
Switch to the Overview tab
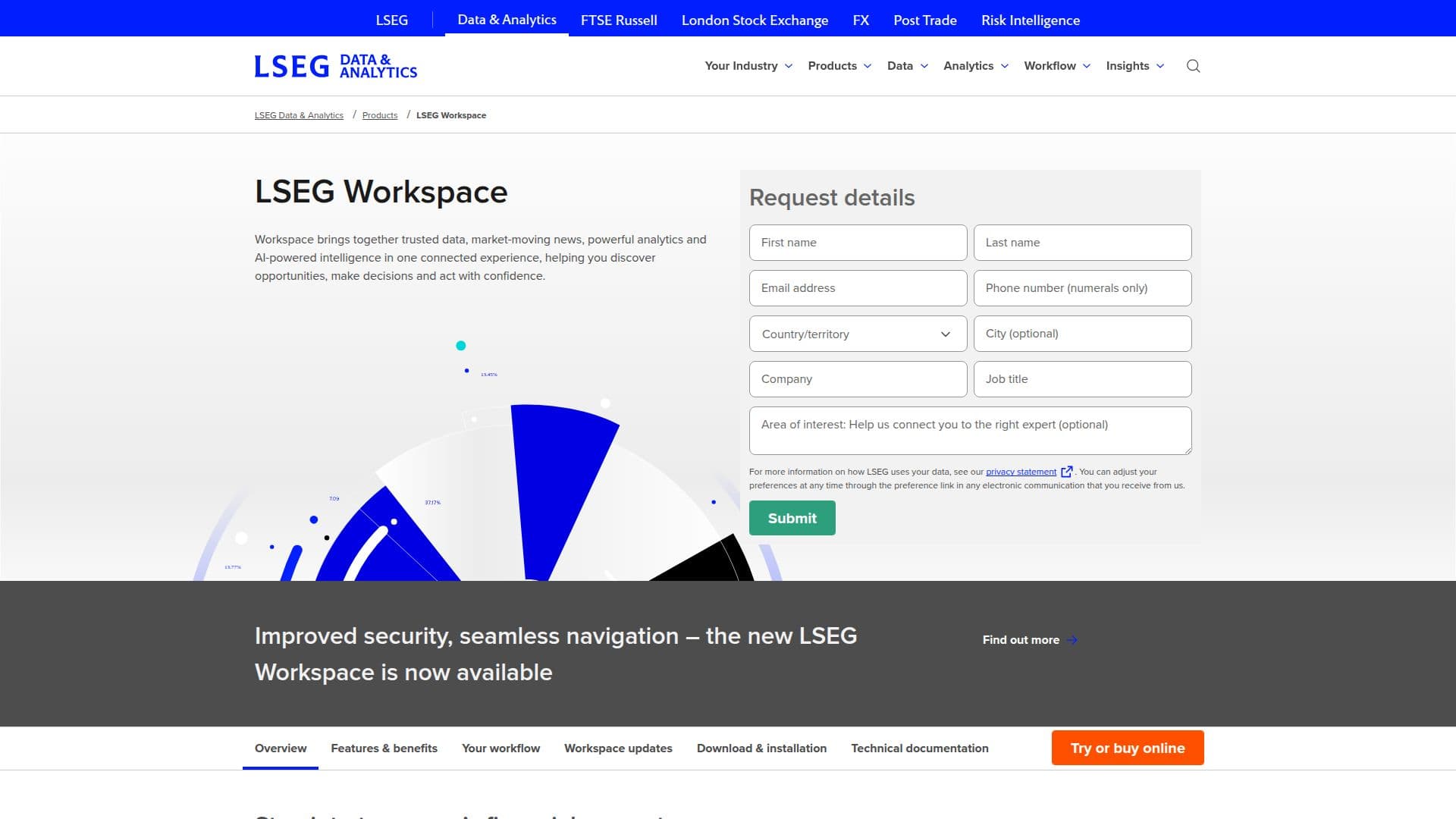281,748
